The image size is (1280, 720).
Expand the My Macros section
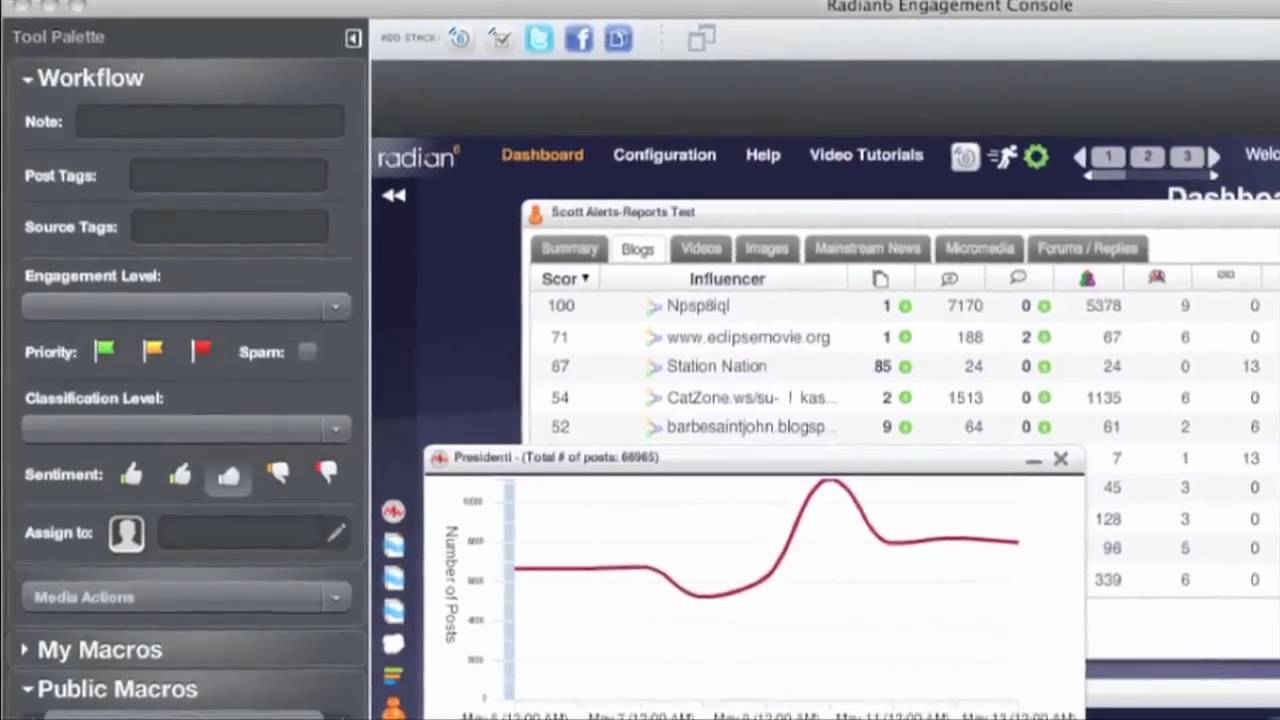pyautogui.click(x=25, y=650)
